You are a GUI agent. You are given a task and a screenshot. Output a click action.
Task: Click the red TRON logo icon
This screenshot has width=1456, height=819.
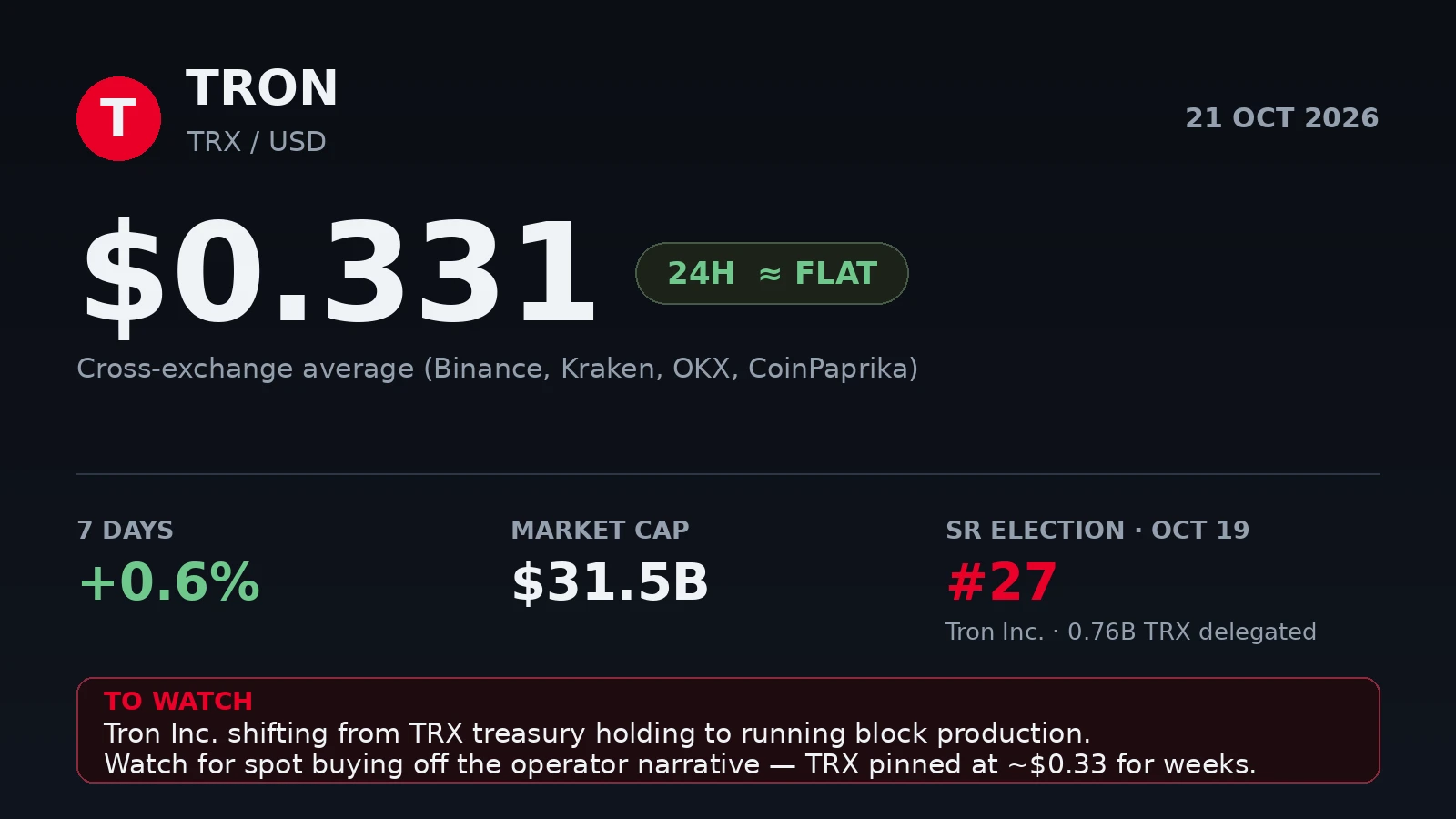(x=118, y=118)
